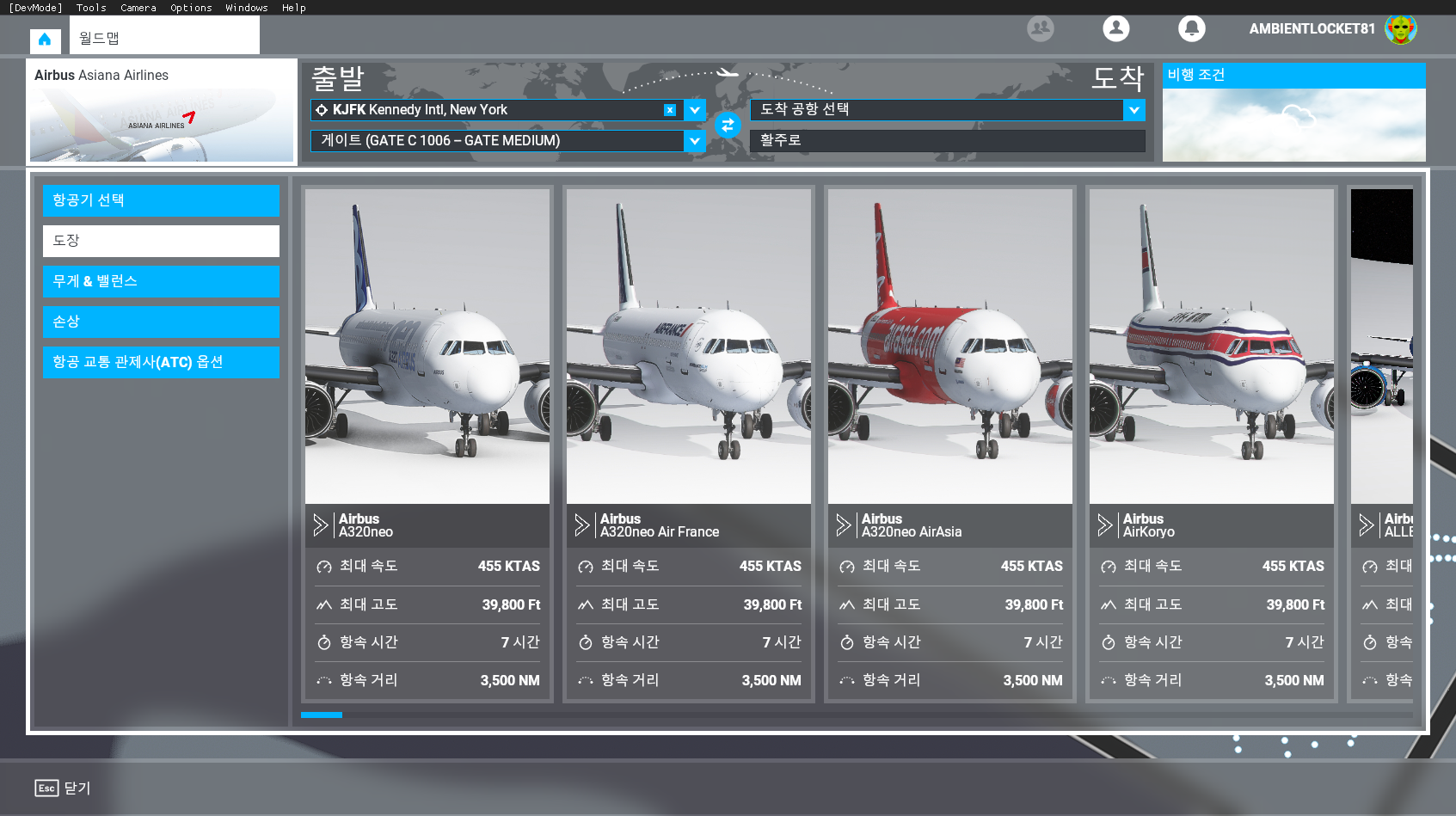1456x816 pixels.
Task: Select the 도장 livery tab
Action: [x=161, y=241]
